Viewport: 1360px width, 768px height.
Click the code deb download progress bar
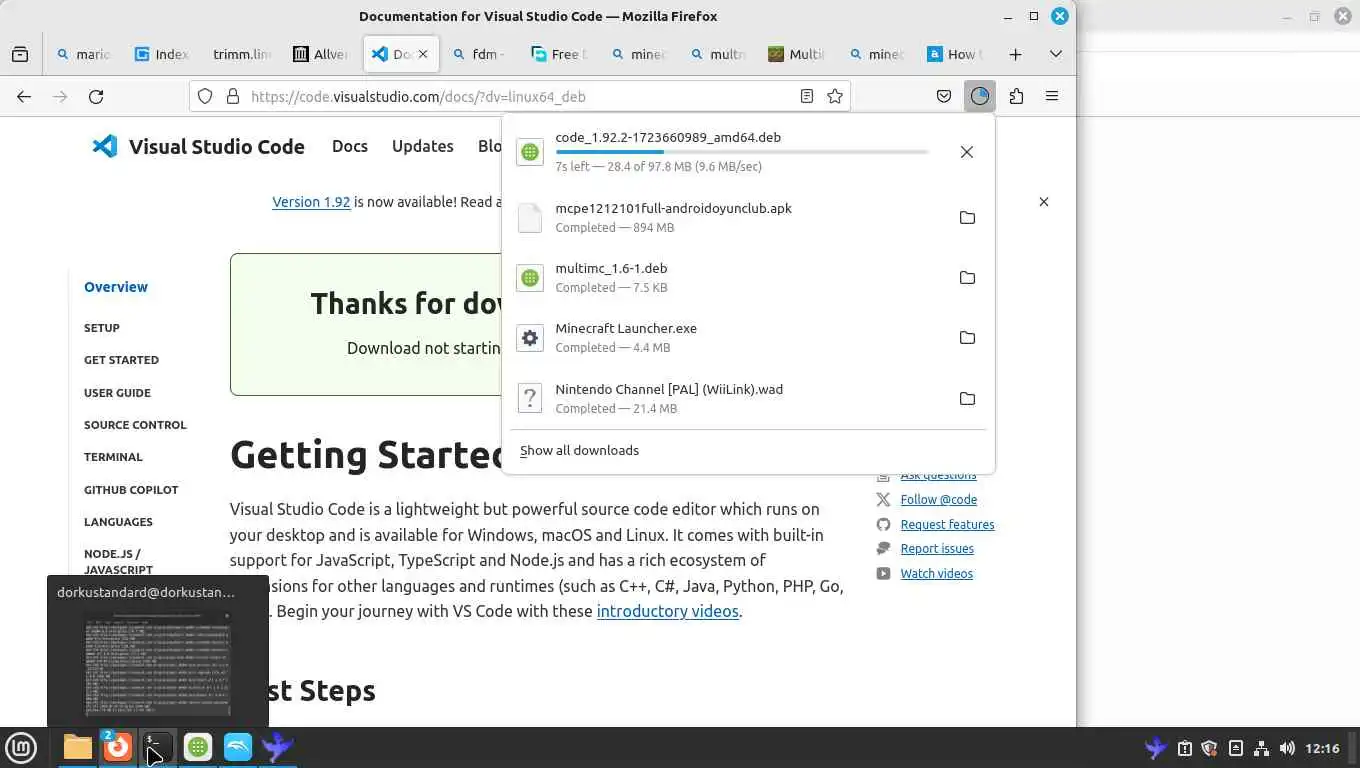742,152
